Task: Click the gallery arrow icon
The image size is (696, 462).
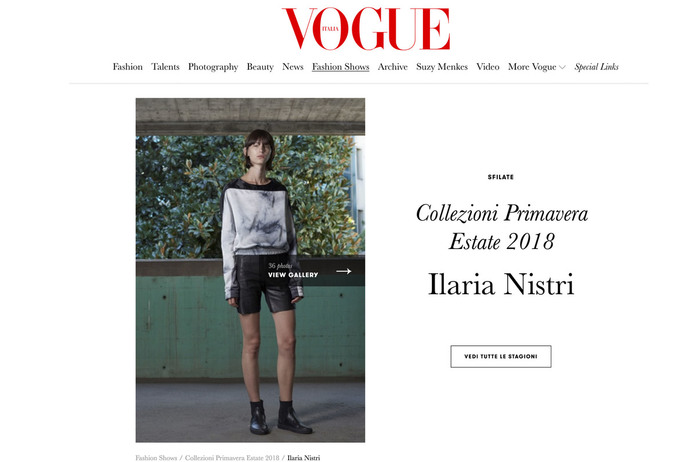Action: 344,271
